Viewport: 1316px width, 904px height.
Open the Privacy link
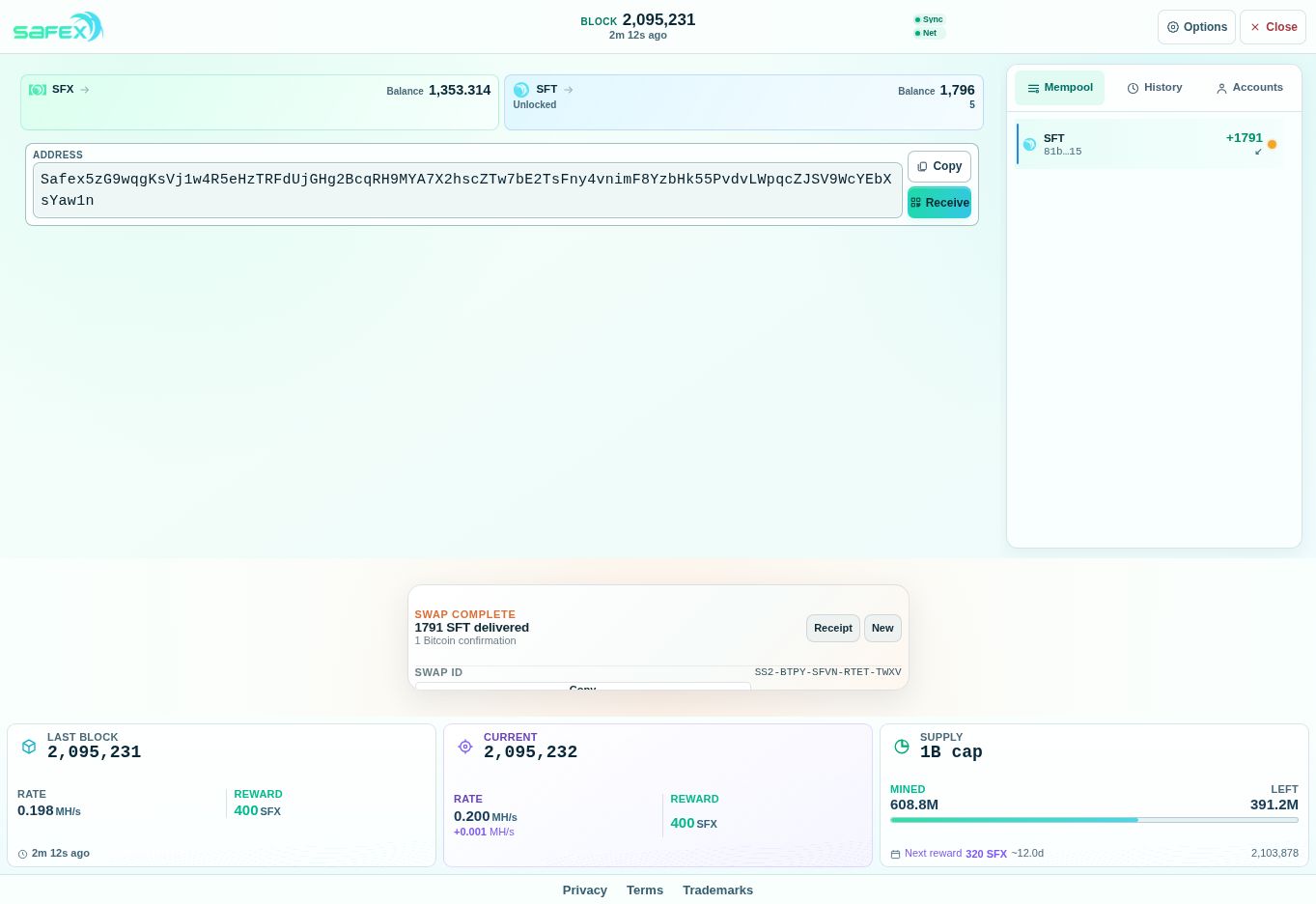click(x=585, y=890)
